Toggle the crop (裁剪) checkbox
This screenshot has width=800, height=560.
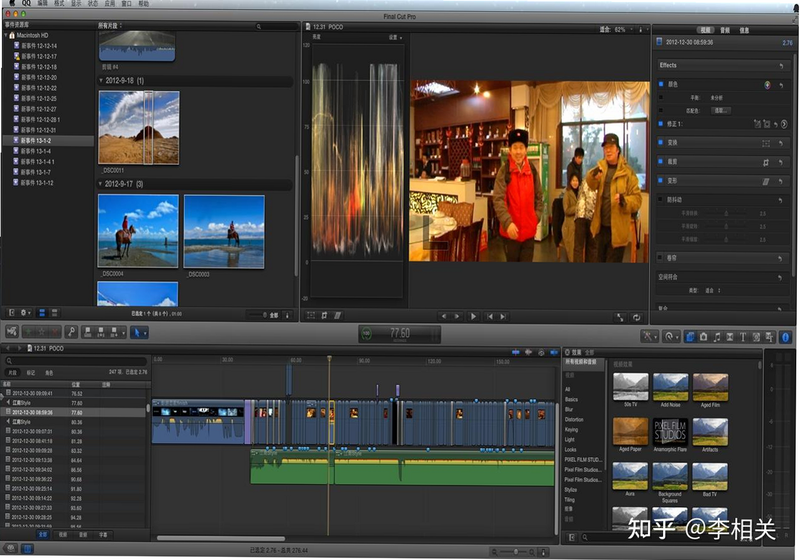click(661, 161)
